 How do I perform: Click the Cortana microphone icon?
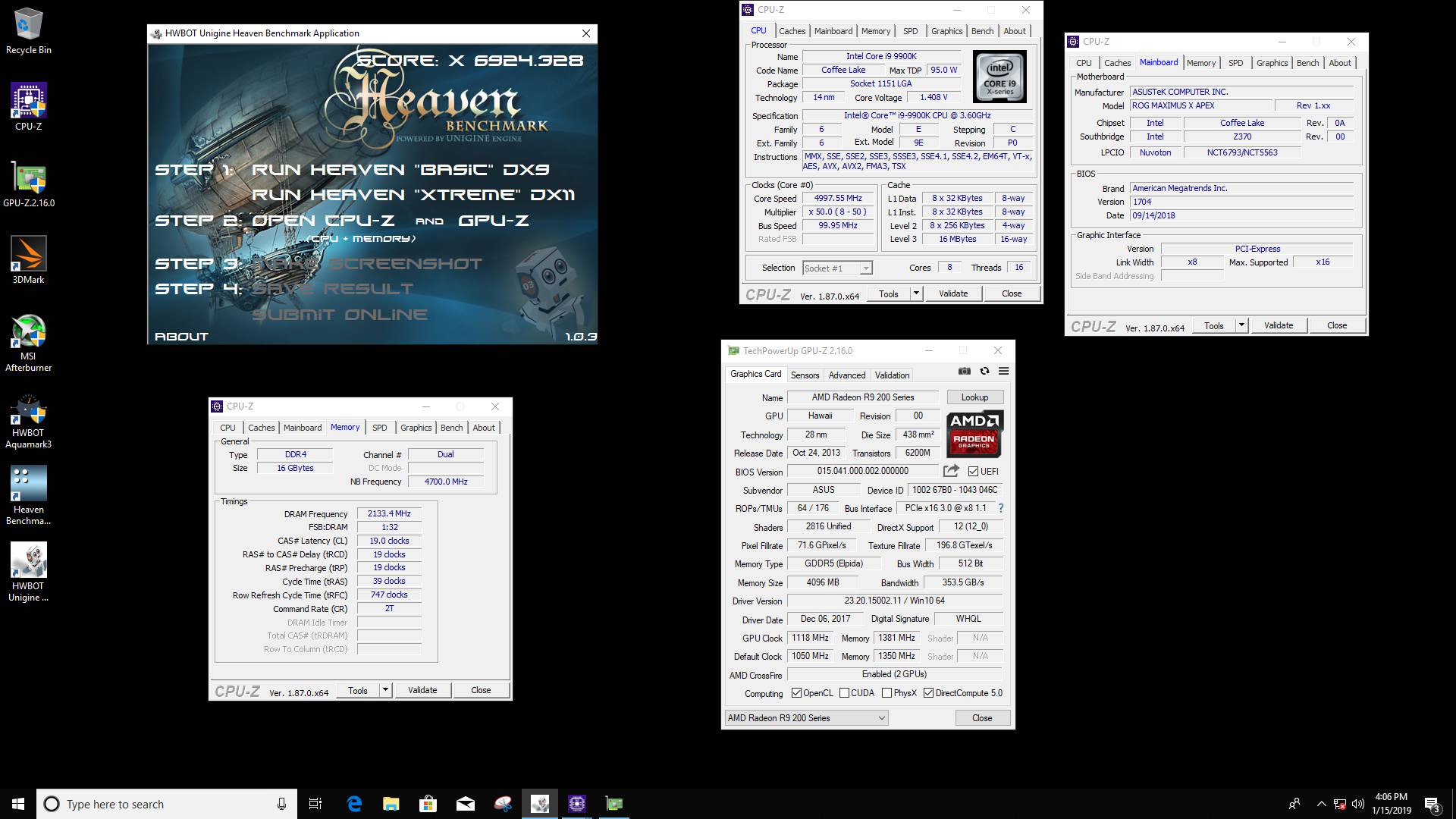tap(281, 804)
